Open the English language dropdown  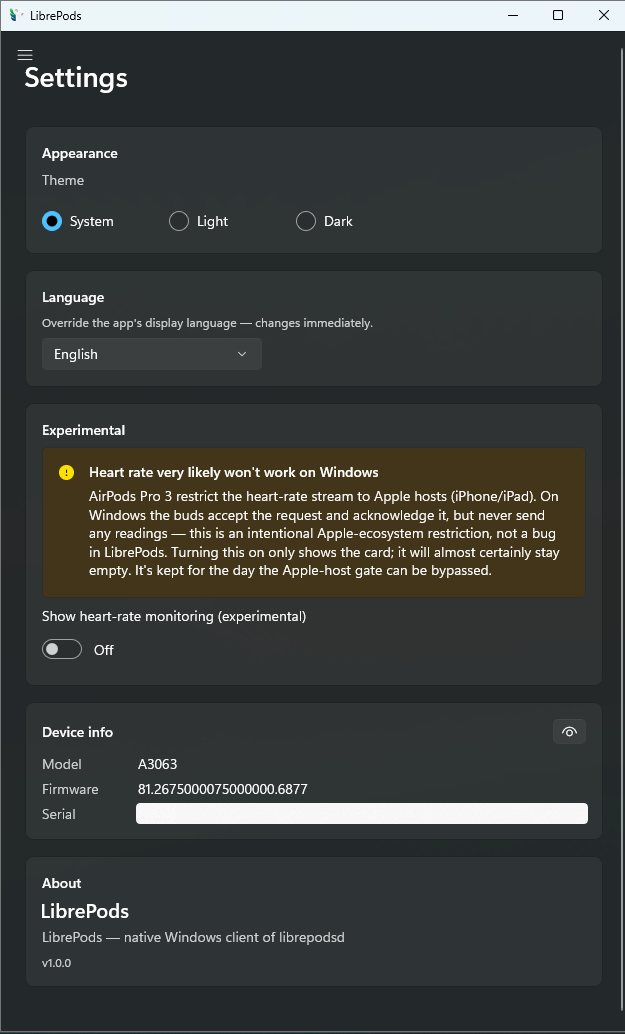[x=152, y=354]
